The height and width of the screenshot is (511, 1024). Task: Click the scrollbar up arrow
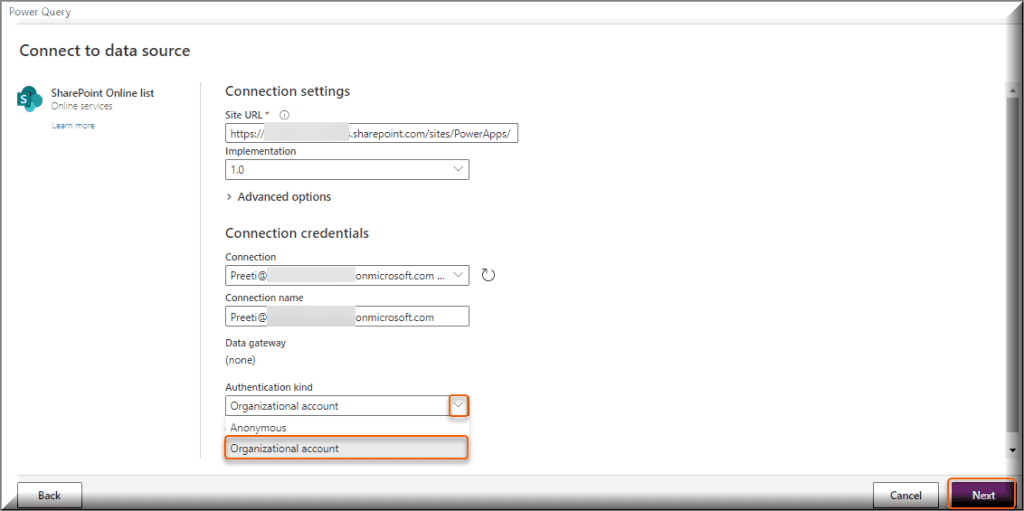(x=1012, y=91)
